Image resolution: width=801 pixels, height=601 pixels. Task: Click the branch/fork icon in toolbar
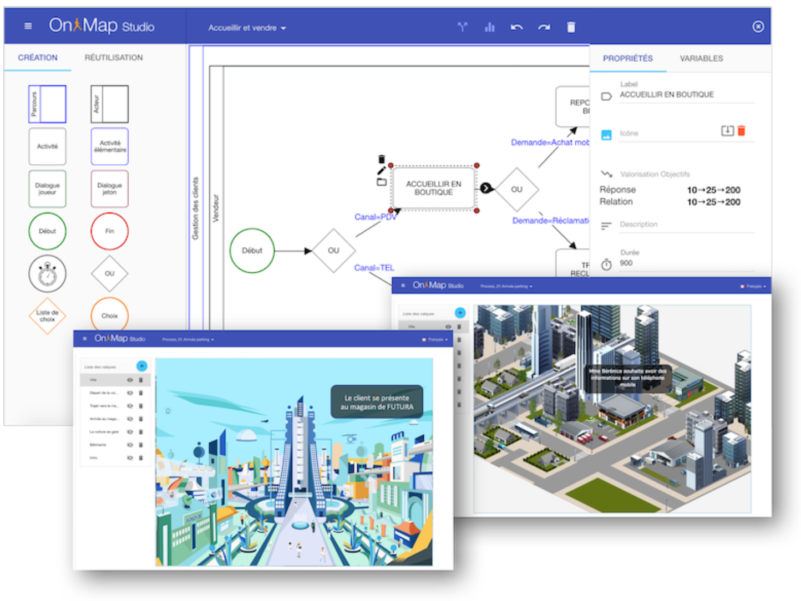(463, 27)
